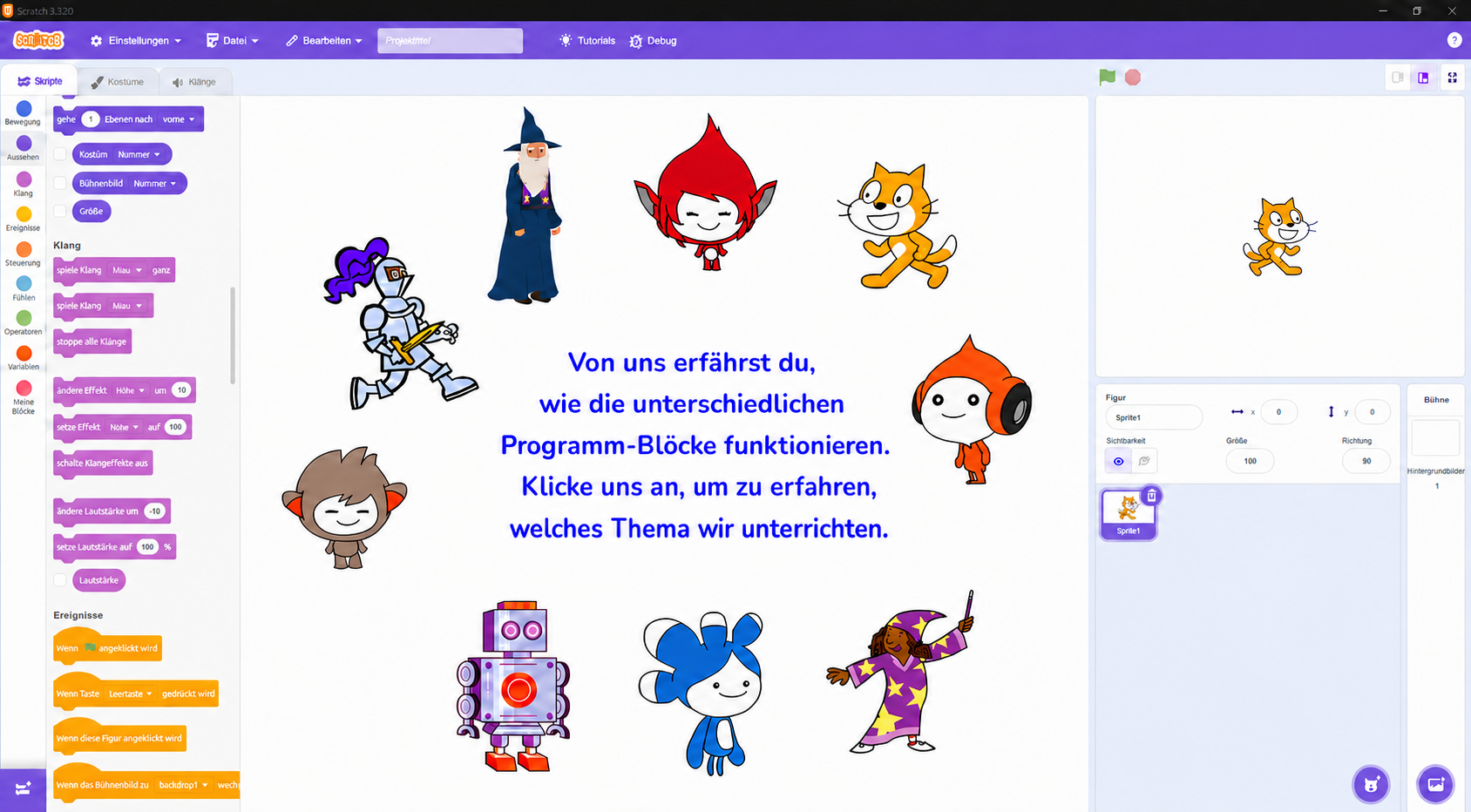1471x812 pixels.
Task: Expand Höhe dropdown in ändere Effekt block
Action: pos(131,390)
